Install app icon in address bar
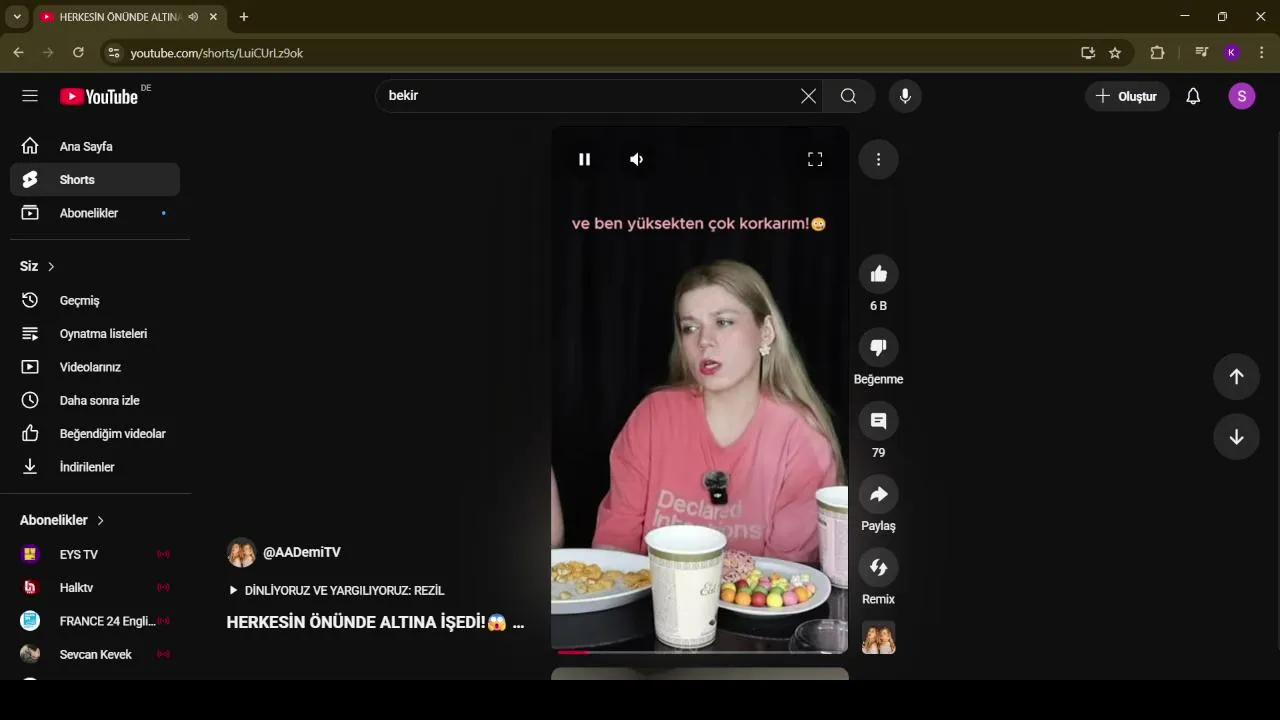 point(1088,53)
